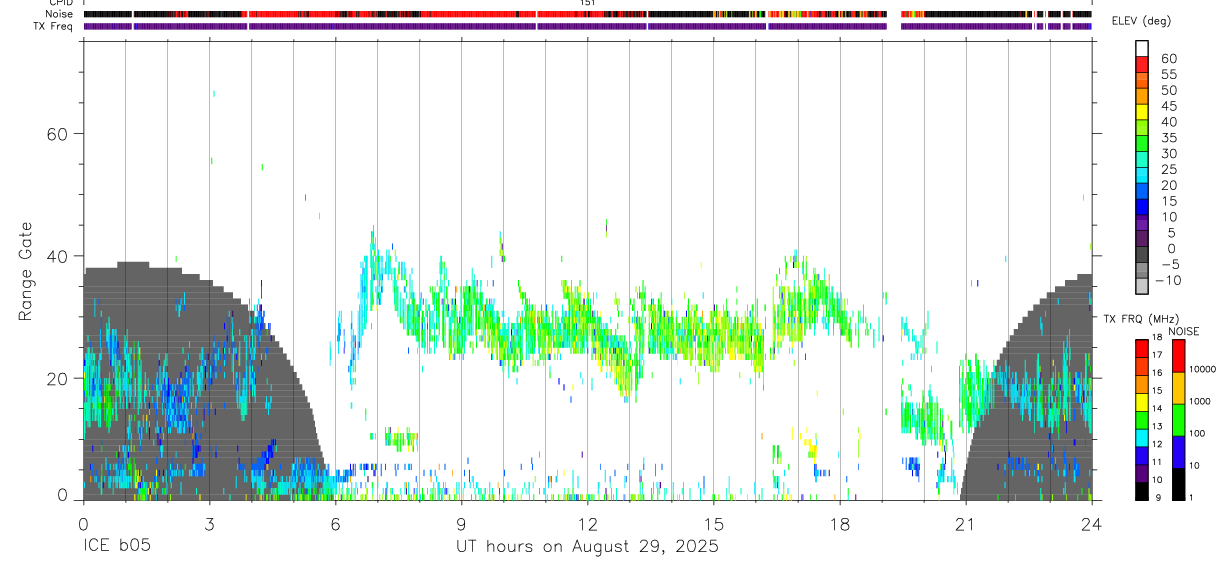Click the x-axis tick label 24
Viewport: 1228px width, 567px height.
click(1092, 523)
